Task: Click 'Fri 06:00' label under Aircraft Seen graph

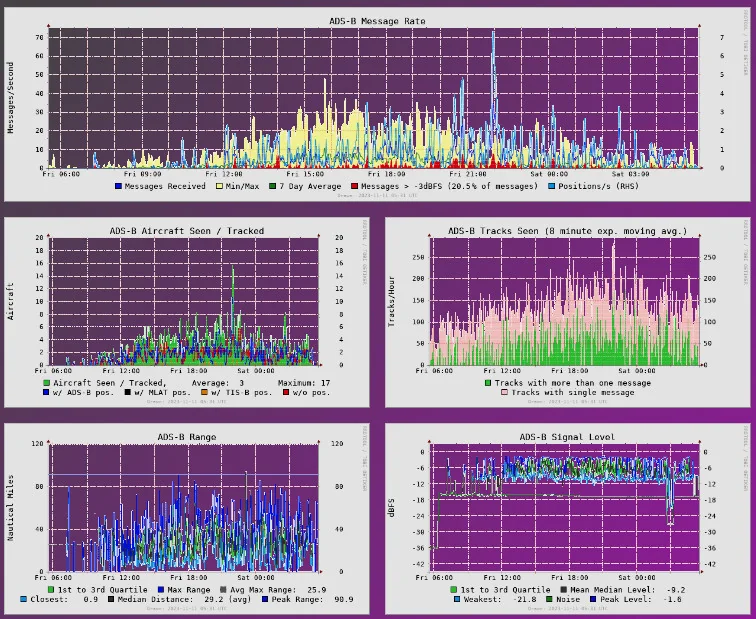Action: tap(53, 371)
